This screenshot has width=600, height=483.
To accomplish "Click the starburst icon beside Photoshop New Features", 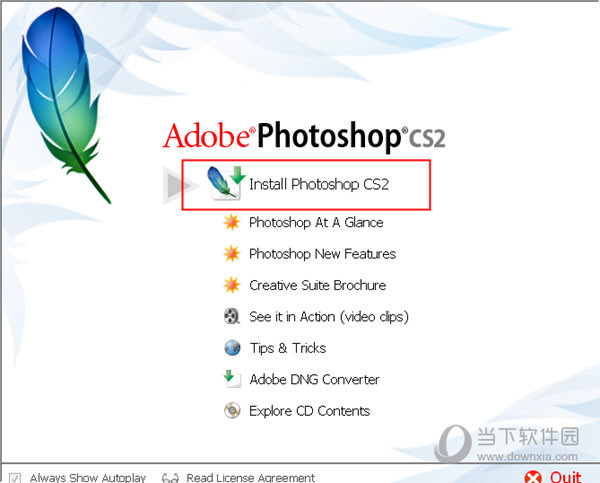I will [x=232, y=253].
